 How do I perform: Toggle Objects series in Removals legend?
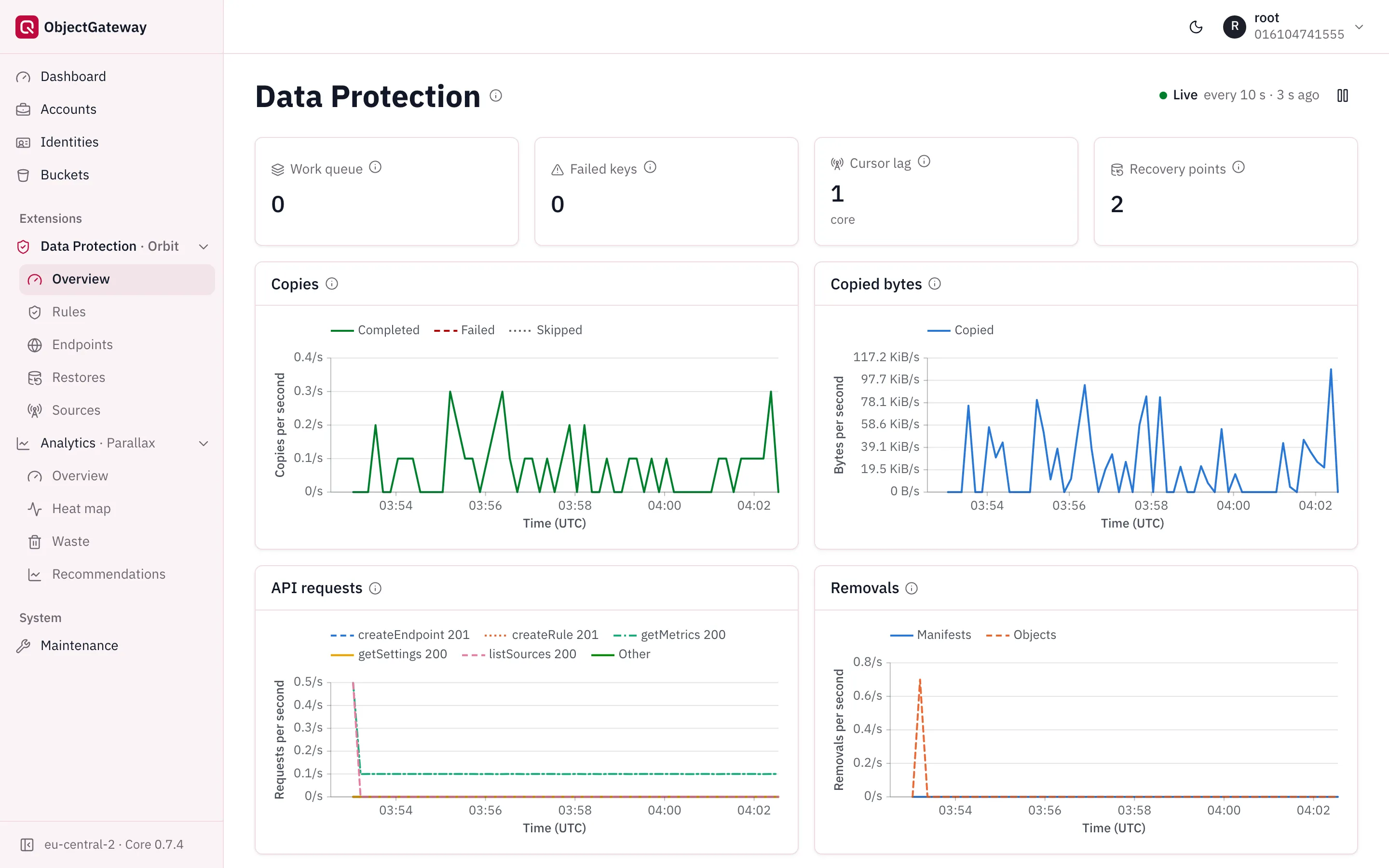[1021, 635]
